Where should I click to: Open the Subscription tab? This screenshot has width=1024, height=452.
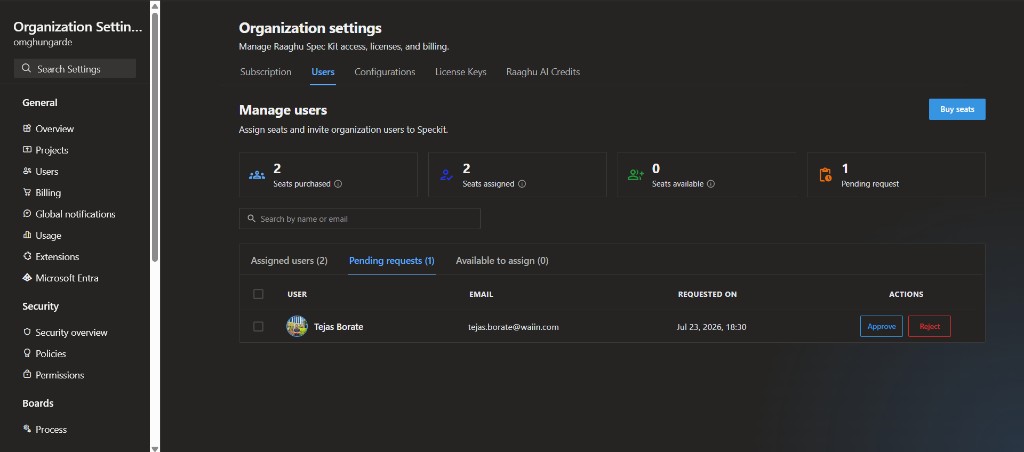(266, 72)
